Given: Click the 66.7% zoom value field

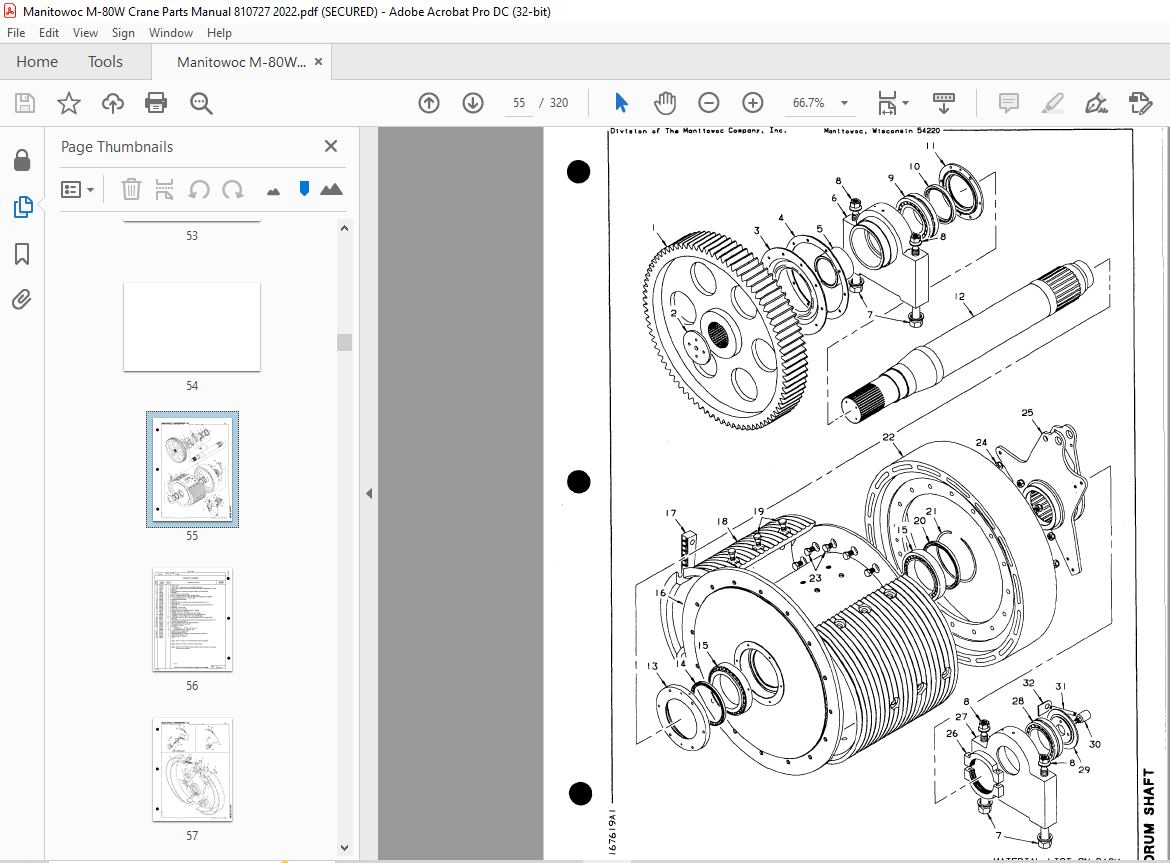Looking at the screenshot, I should 809,103.
